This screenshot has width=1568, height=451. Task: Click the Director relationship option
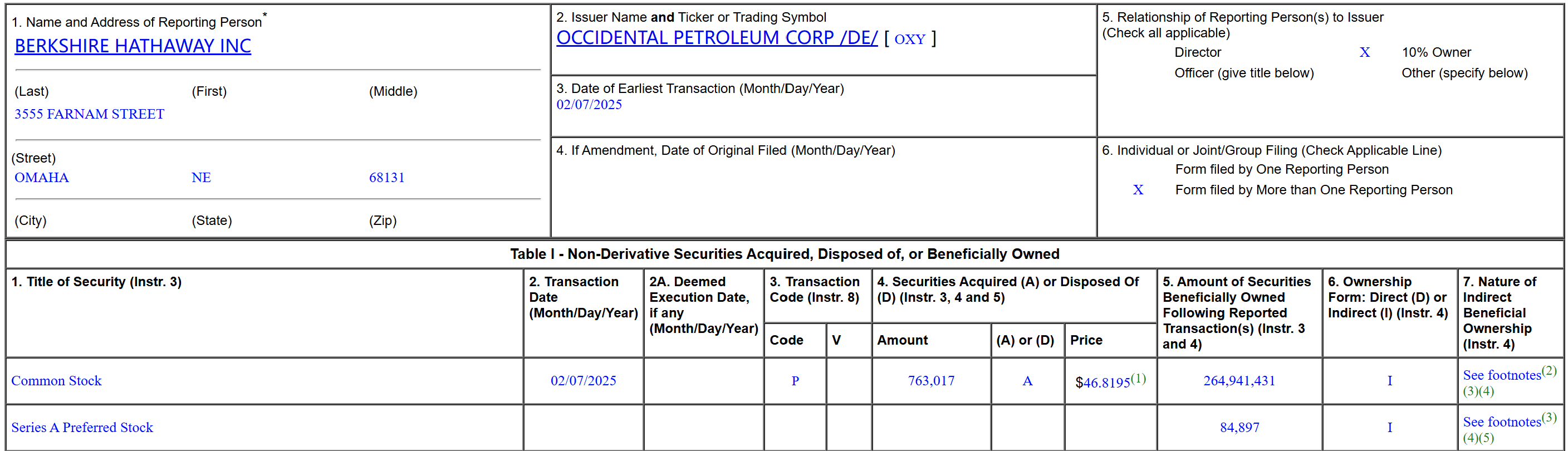tap(1197, 53)
